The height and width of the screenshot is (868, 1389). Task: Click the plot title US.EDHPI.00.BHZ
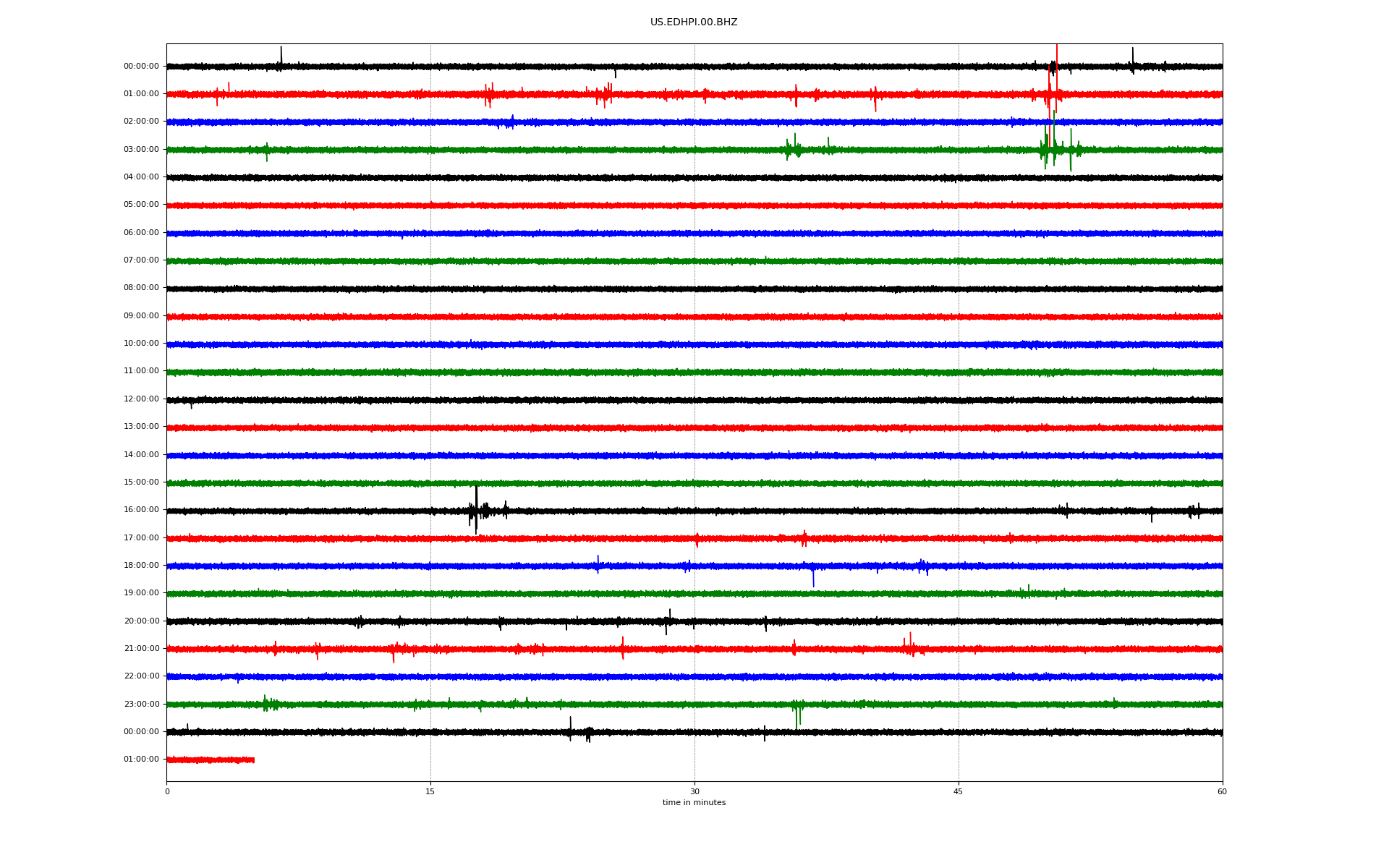coord(693,22)
